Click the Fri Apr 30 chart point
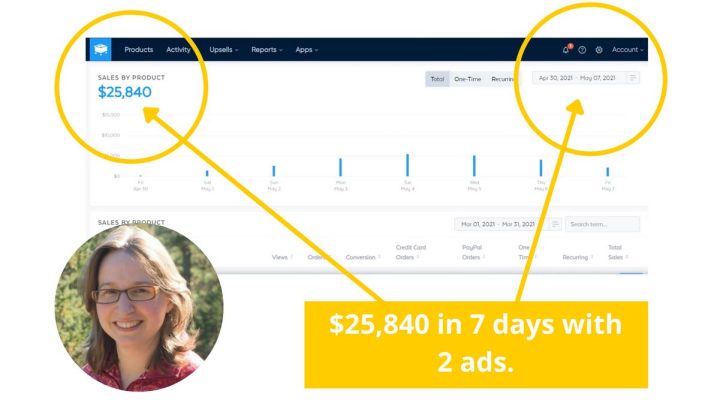This screenshot has width=723, height=400. coord(140,176)
